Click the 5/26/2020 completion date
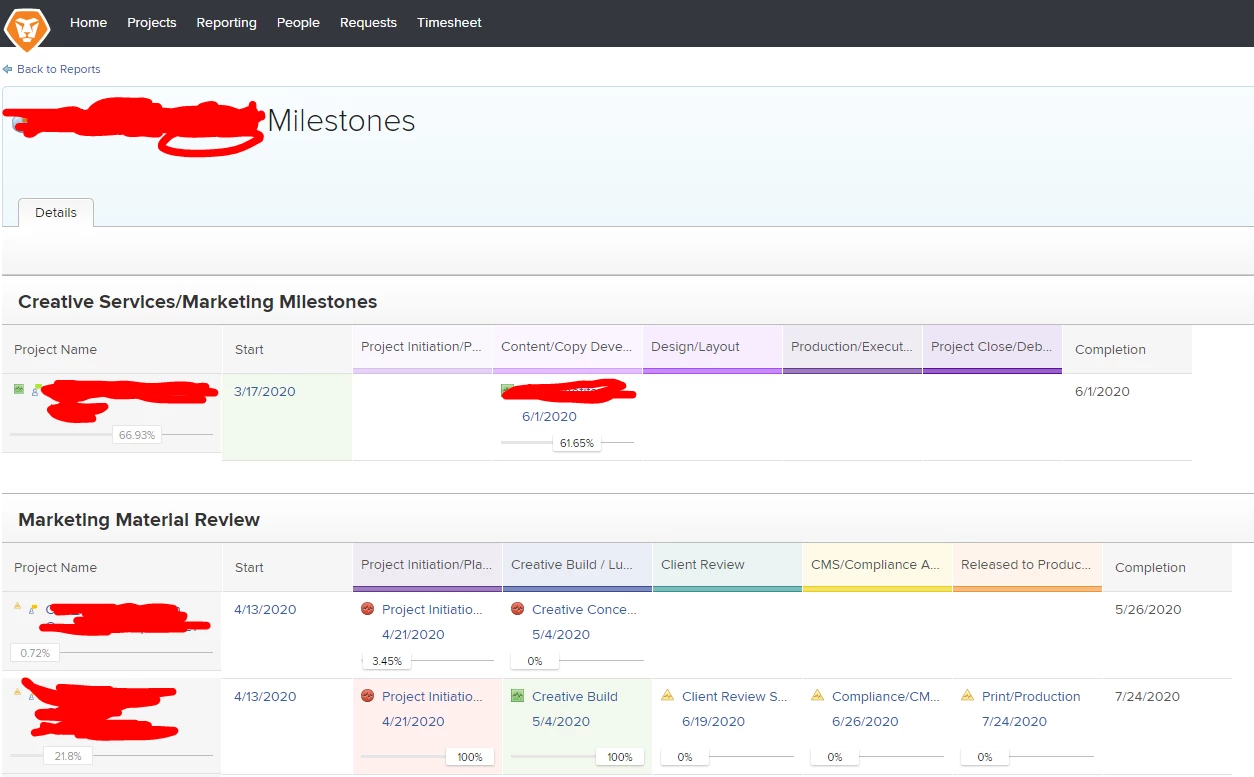The image size is (1254, 777). [x=1148, y=609]
